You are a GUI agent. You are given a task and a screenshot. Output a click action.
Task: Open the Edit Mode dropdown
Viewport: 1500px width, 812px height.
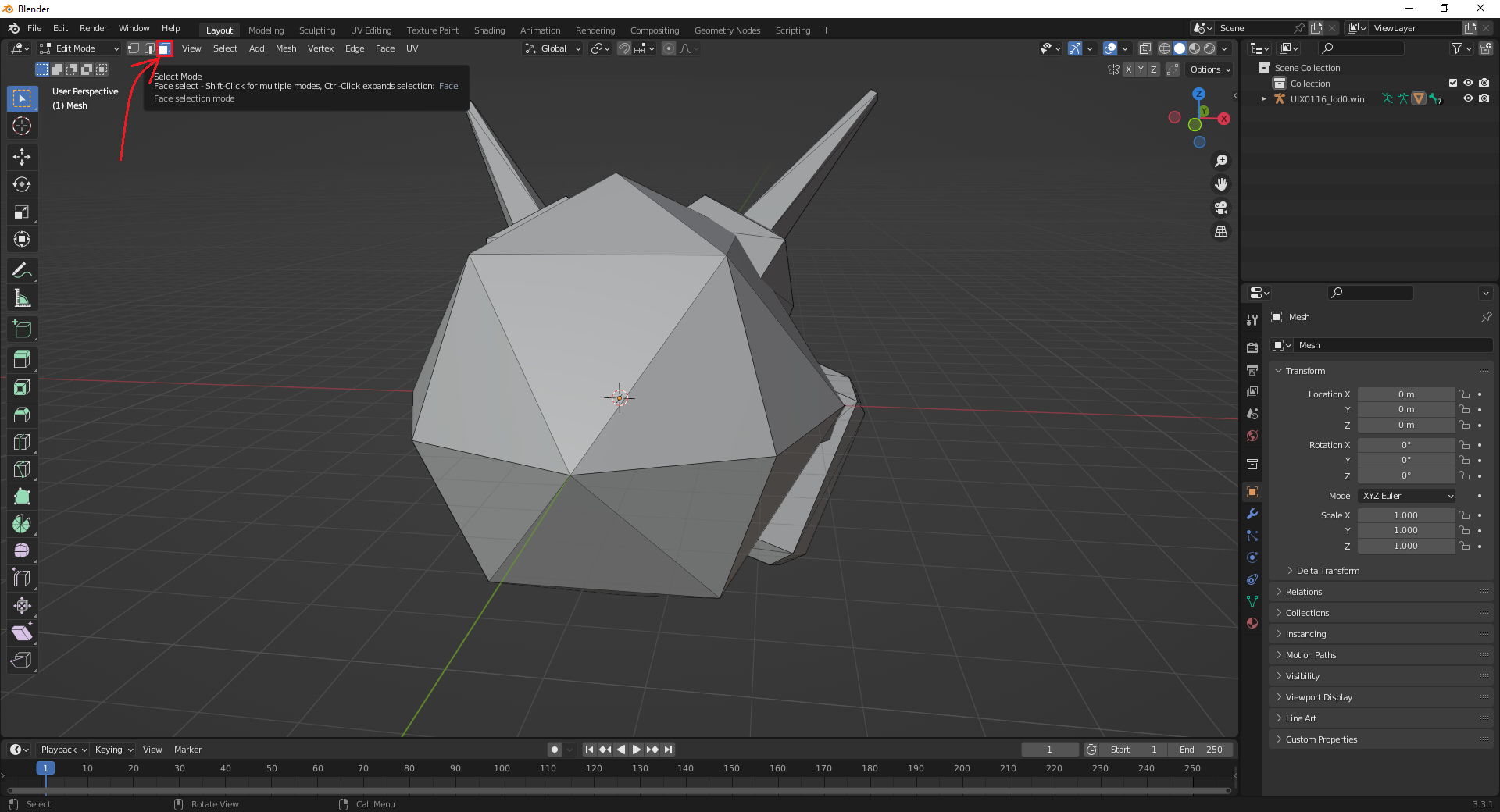click(x=80, y=48)
